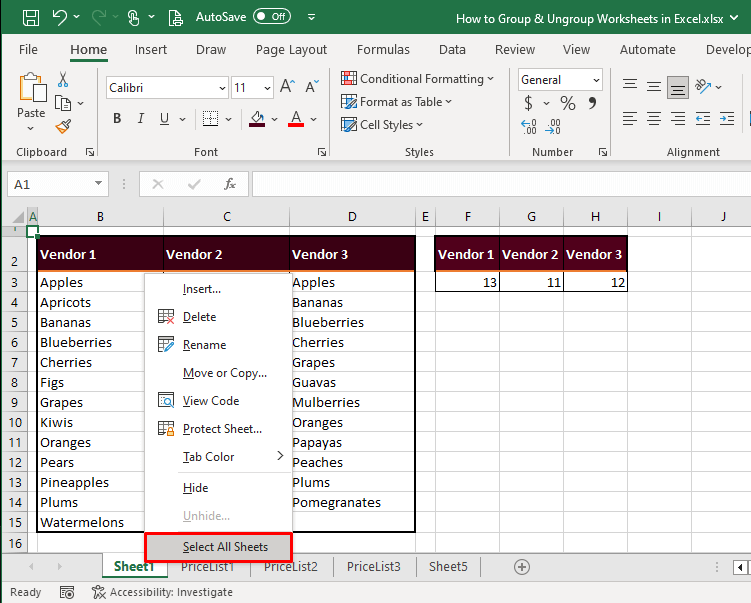Screen dimensions: 751x603
Task: Click the Save icon in title bar
Action: tap(31, 17)
